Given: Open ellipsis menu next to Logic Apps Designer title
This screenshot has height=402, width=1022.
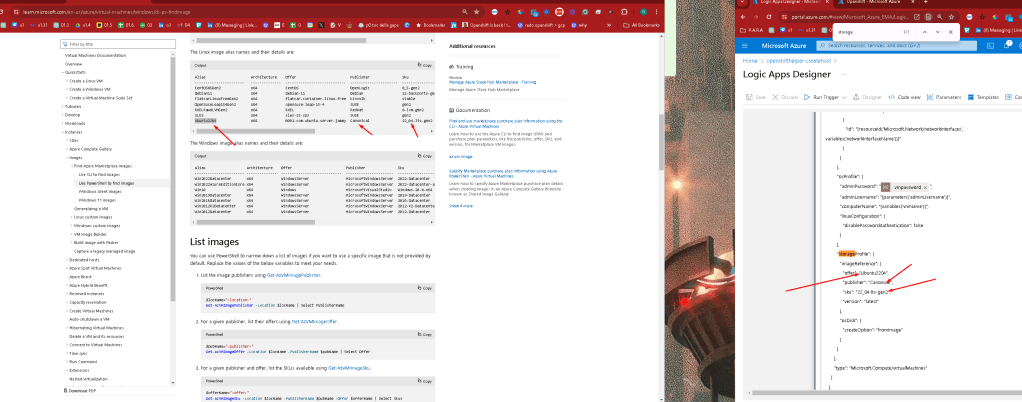Looking at the screenshot, I should 844,74.
